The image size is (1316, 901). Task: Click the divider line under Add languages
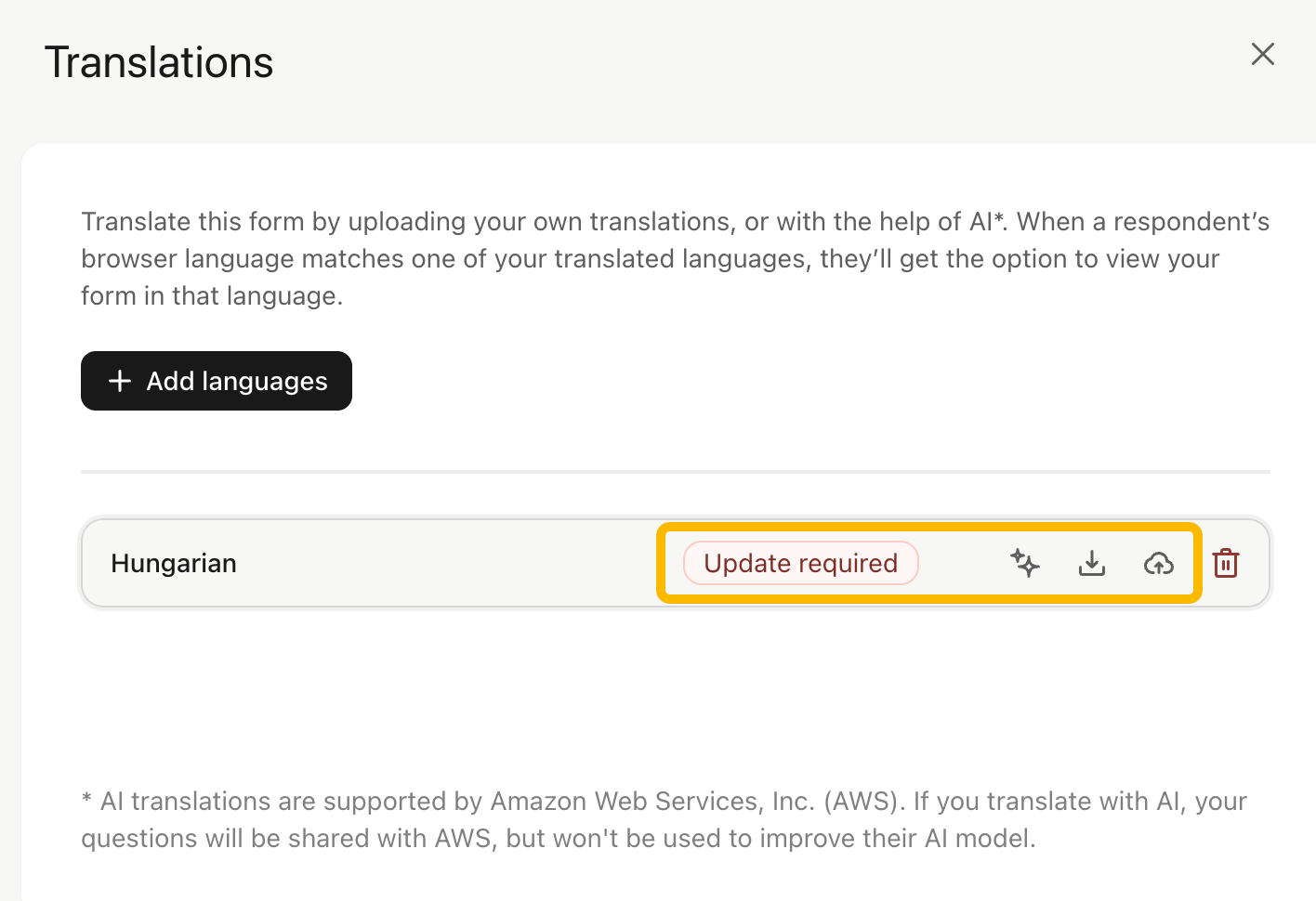[x=676, y=472]
